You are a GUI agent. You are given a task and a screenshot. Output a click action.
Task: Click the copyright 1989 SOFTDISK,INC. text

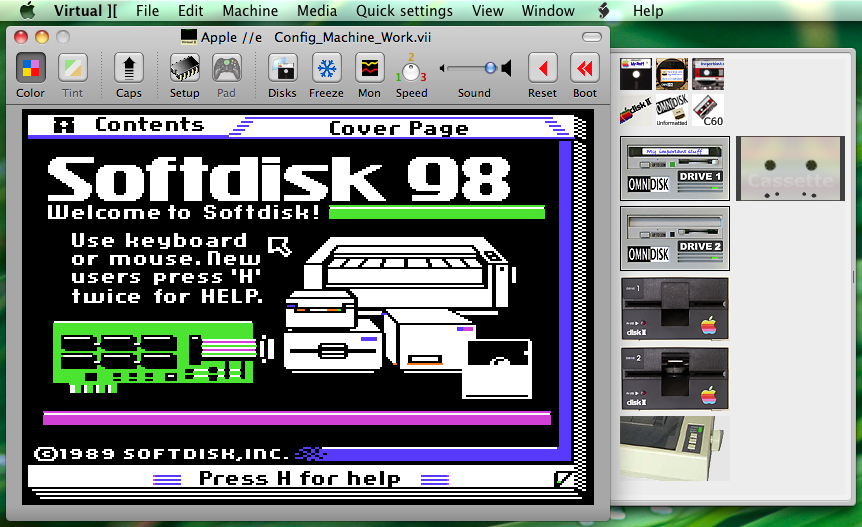pyautogui.click(x=161, y=454)
